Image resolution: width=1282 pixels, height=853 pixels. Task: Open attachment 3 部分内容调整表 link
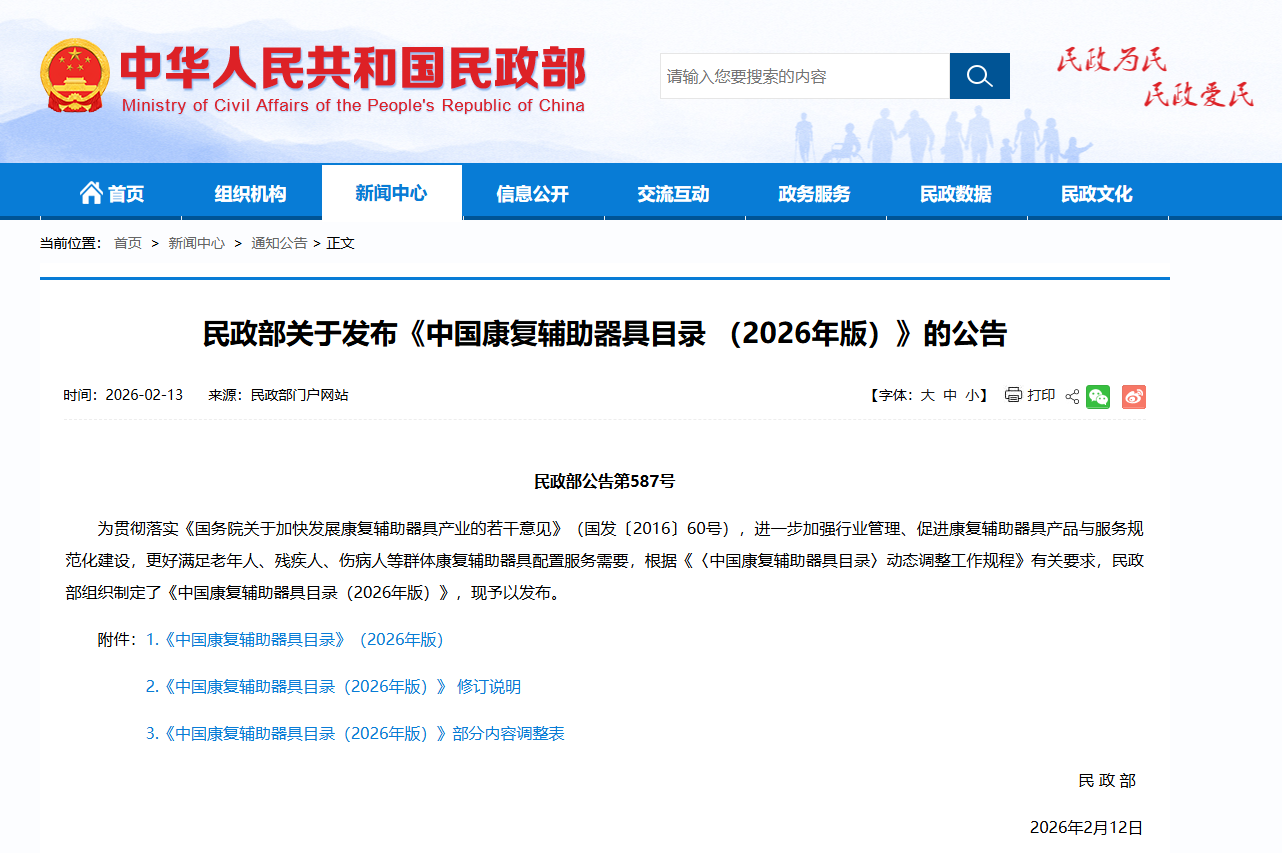[x=355, y=733]
